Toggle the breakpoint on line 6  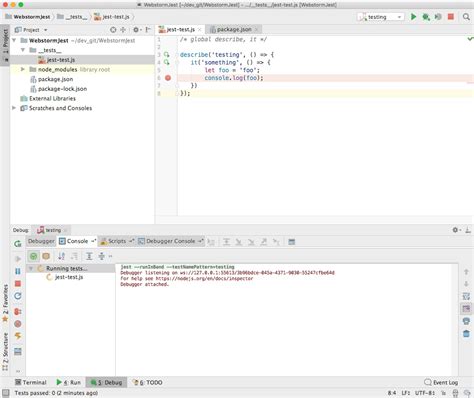coord(168,78)
